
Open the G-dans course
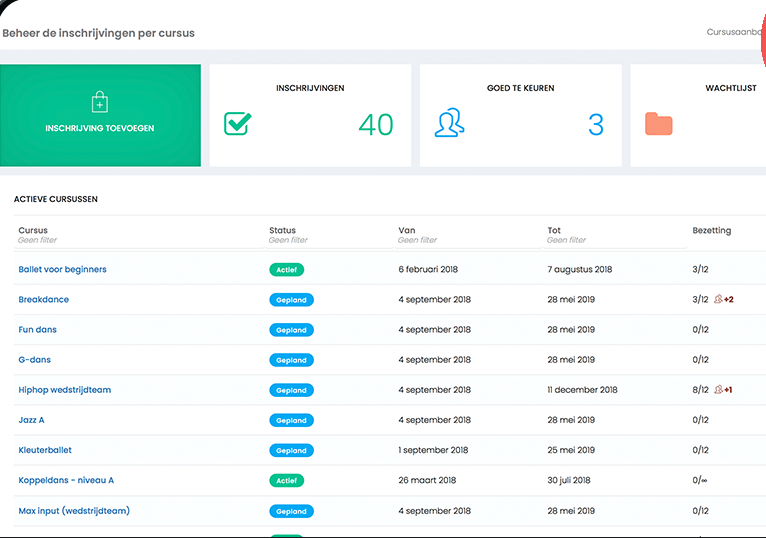click(x=35, y=360)
